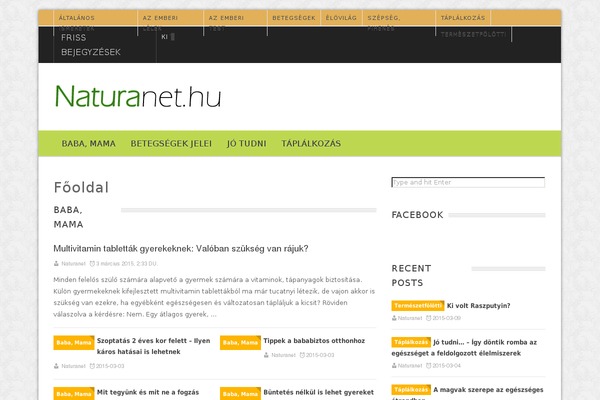Screen dimensions: 600x400
Task: Open BABA, MAMA in green navigation
Action: tap(88, 144)
